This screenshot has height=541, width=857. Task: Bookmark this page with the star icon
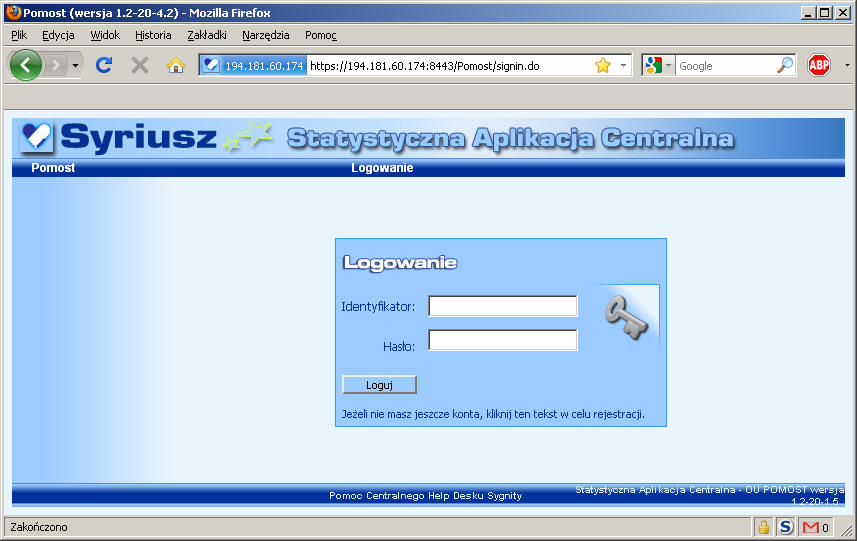pos(603,66)
